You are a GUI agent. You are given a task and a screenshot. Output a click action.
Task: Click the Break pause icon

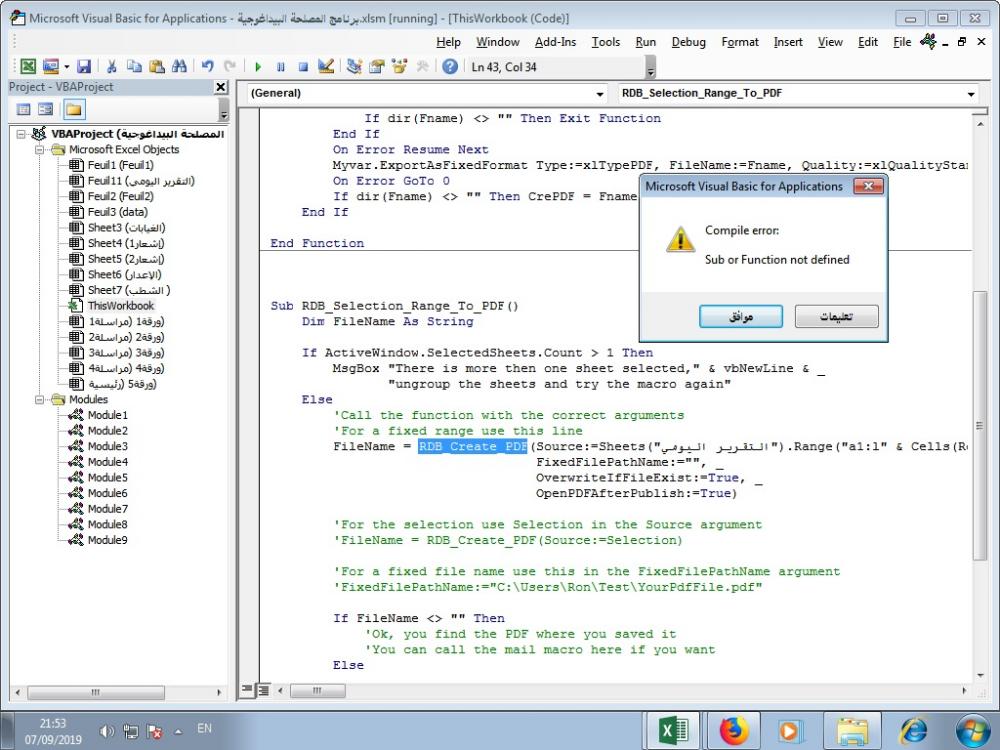click(281, 66)
